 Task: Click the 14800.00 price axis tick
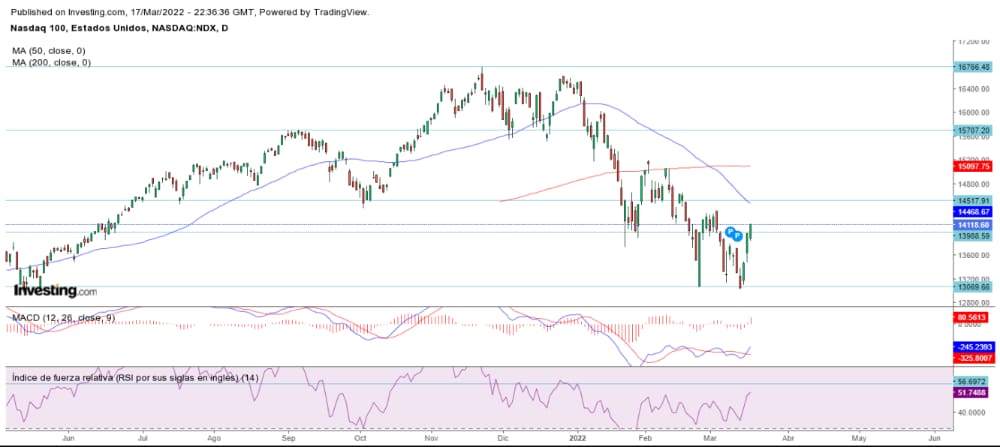point(973,184)
